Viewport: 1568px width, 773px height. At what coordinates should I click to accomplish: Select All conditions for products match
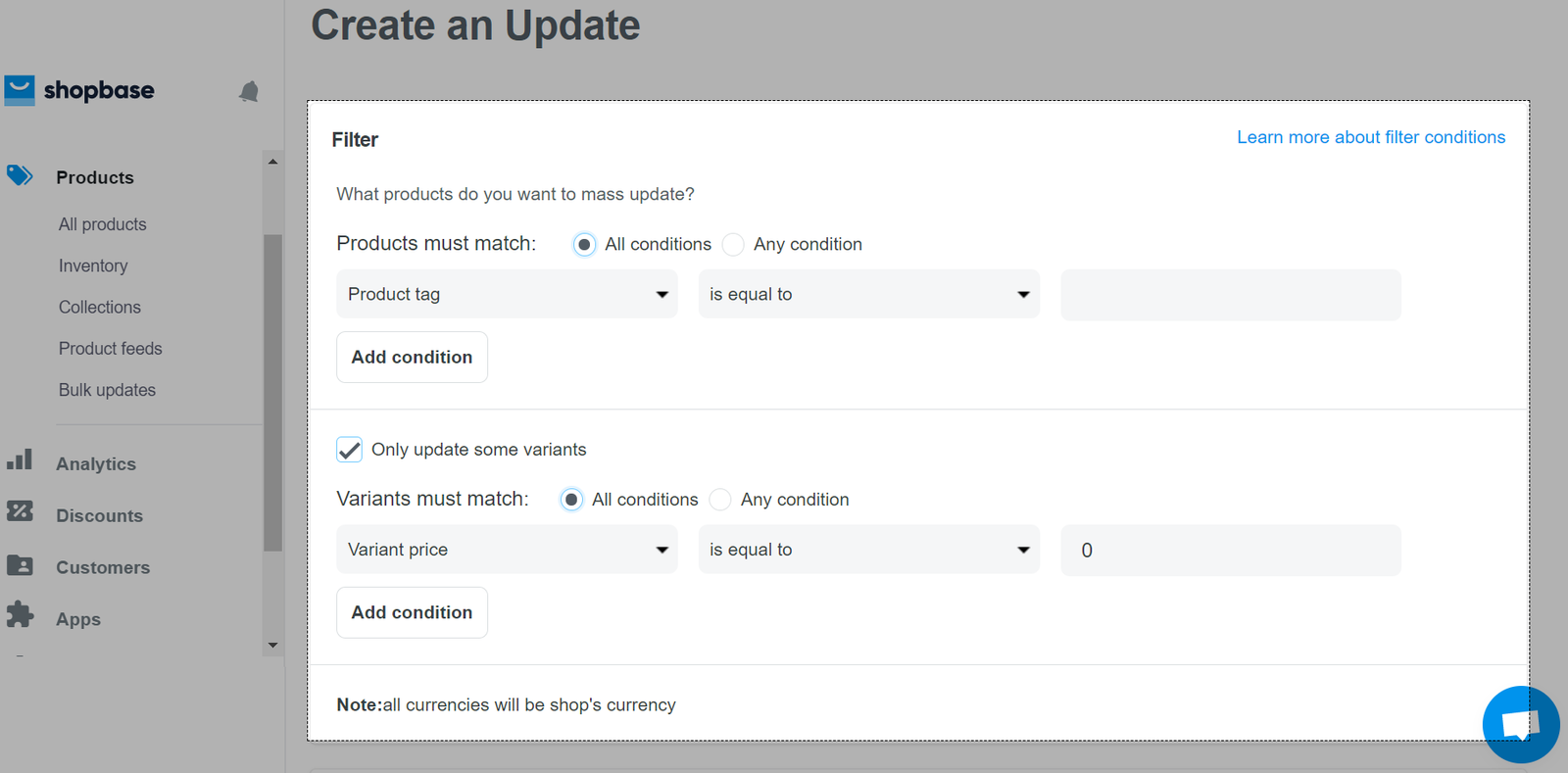(584, 244)
